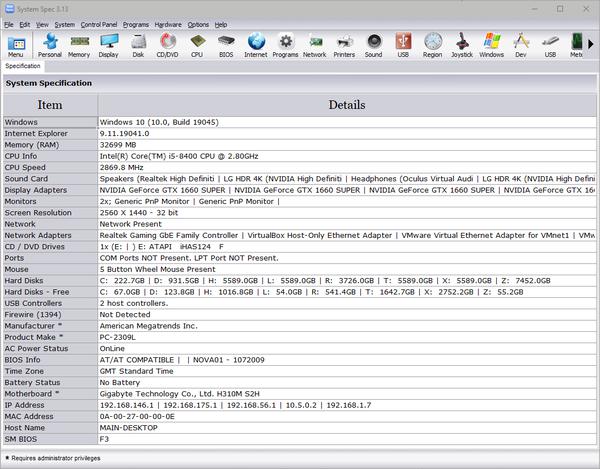Open the Region clock icon
600x469 pixels.
point(433,46)
